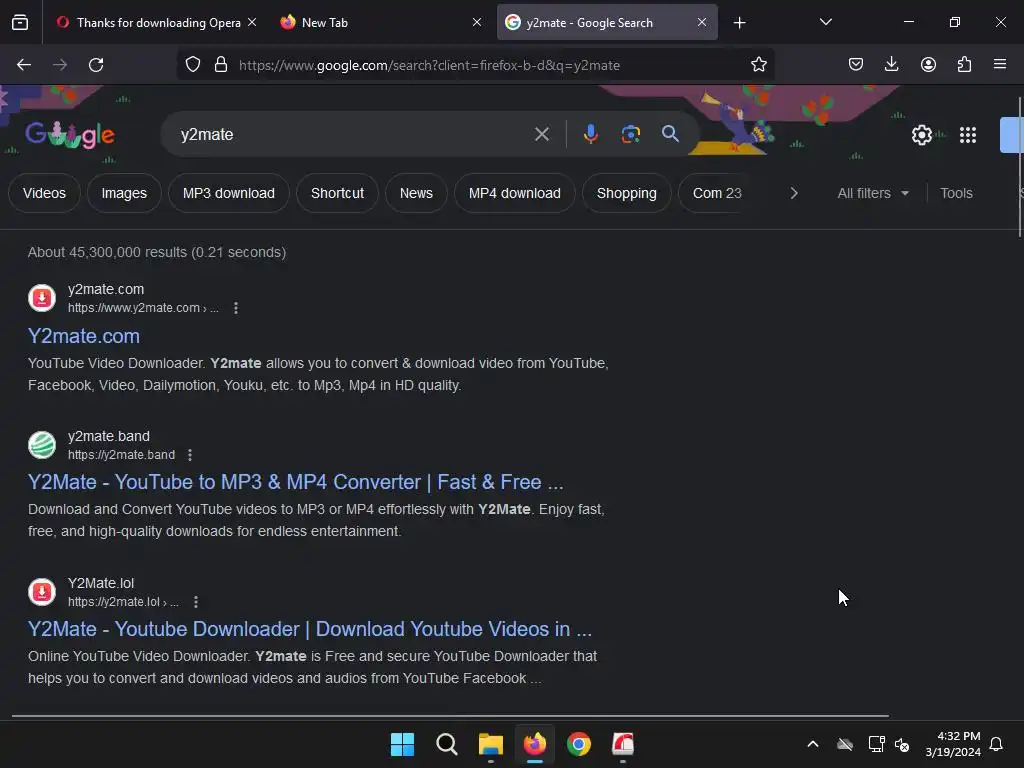
Task: Open Firefox downloads panel
Action: click(891, 65)
